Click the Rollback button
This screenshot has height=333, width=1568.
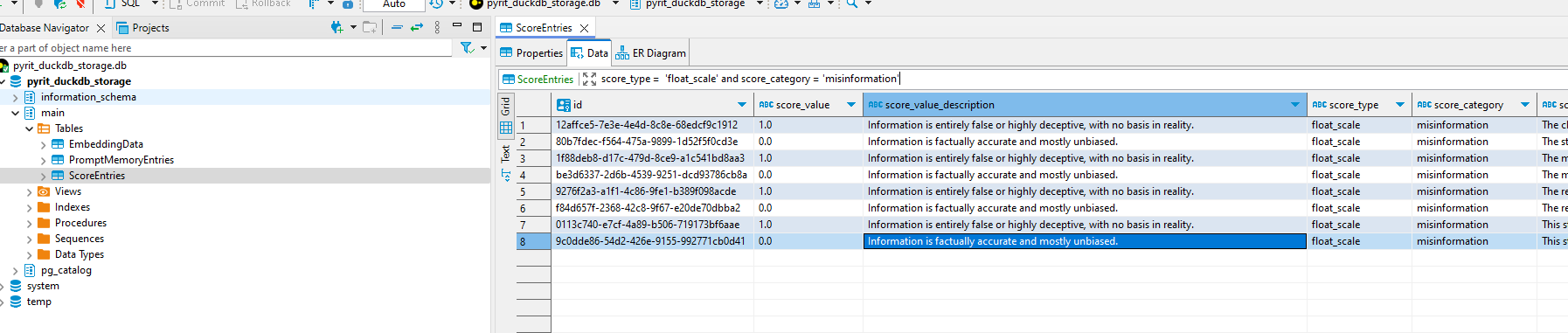coord(263,3)
